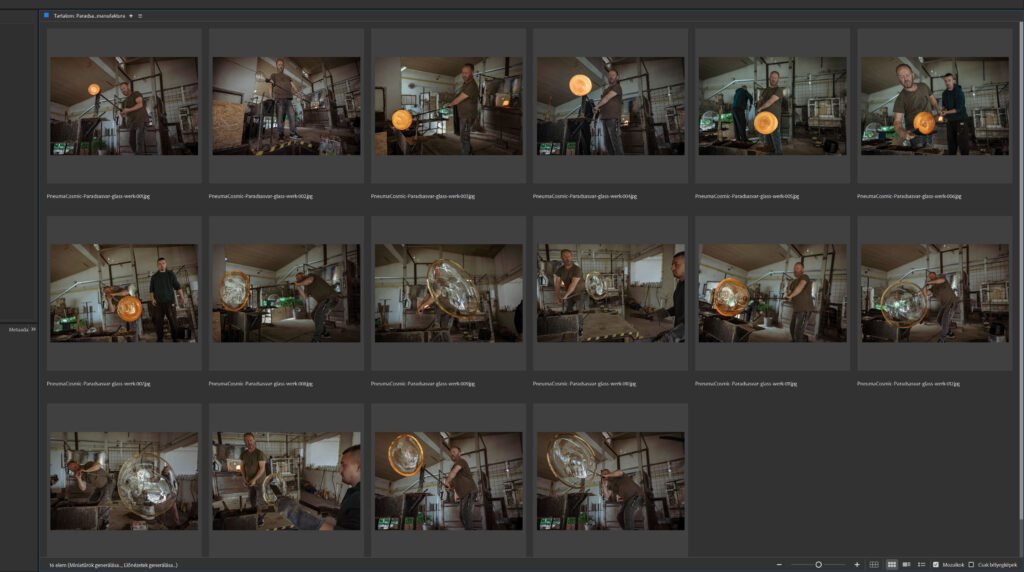Expand the content path dropdown arrow
Image resolution: width=1024 pixels, height=572 pixels.
pyautogui.click(x=131, y=16)
